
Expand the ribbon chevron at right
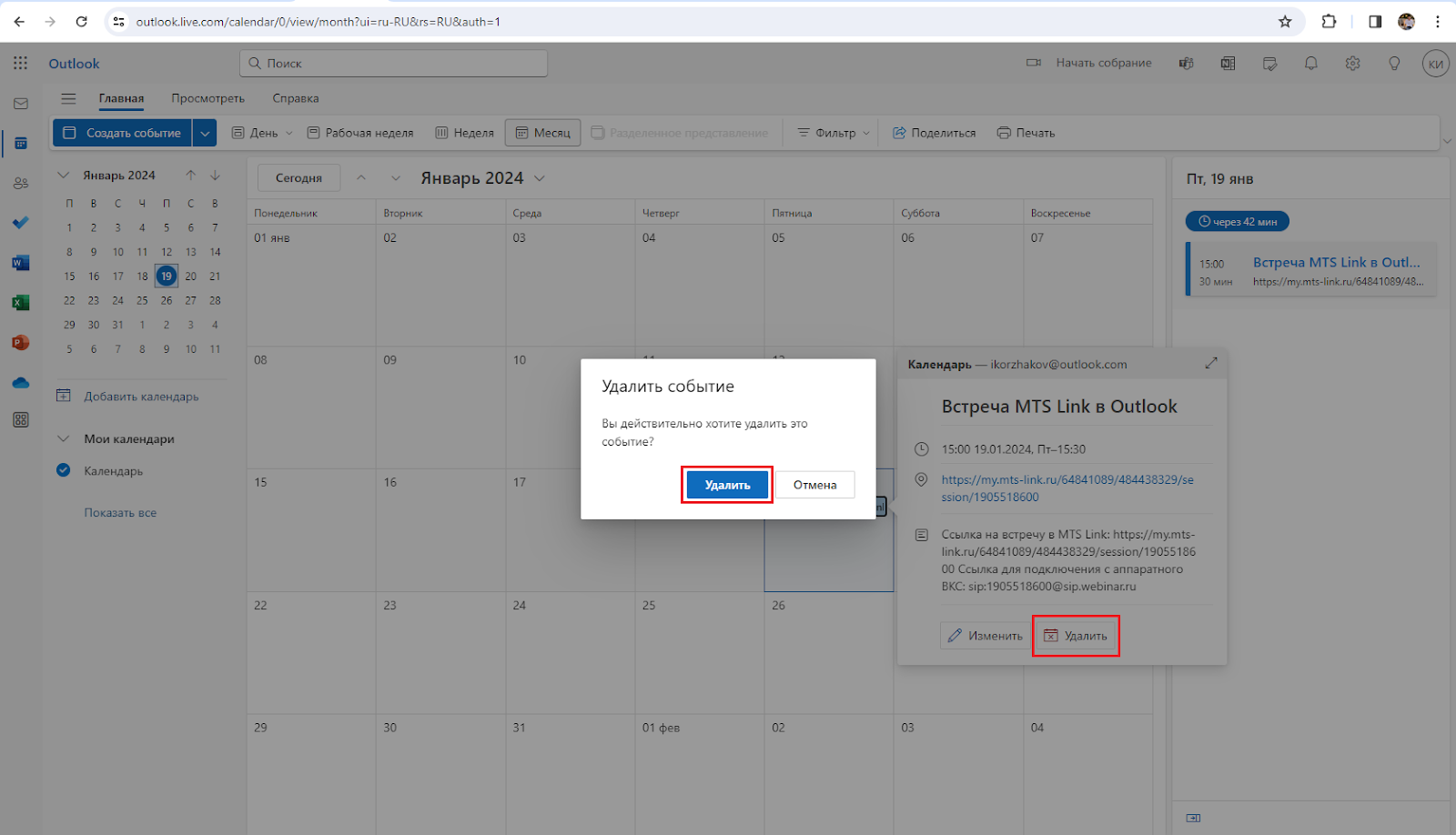tap(1447, 141)
